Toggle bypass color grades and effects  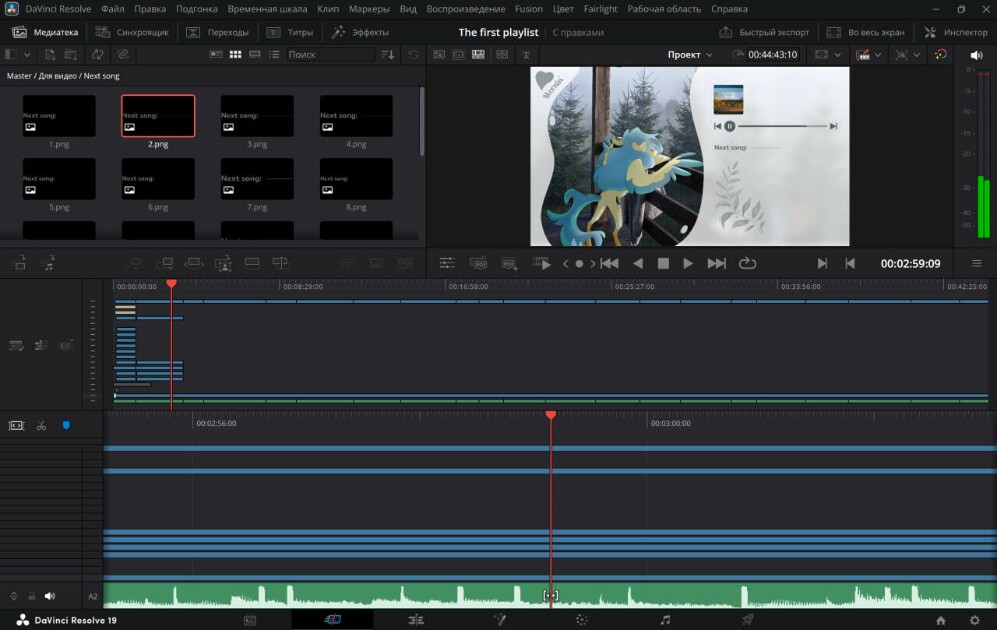[x=940, y=55]
